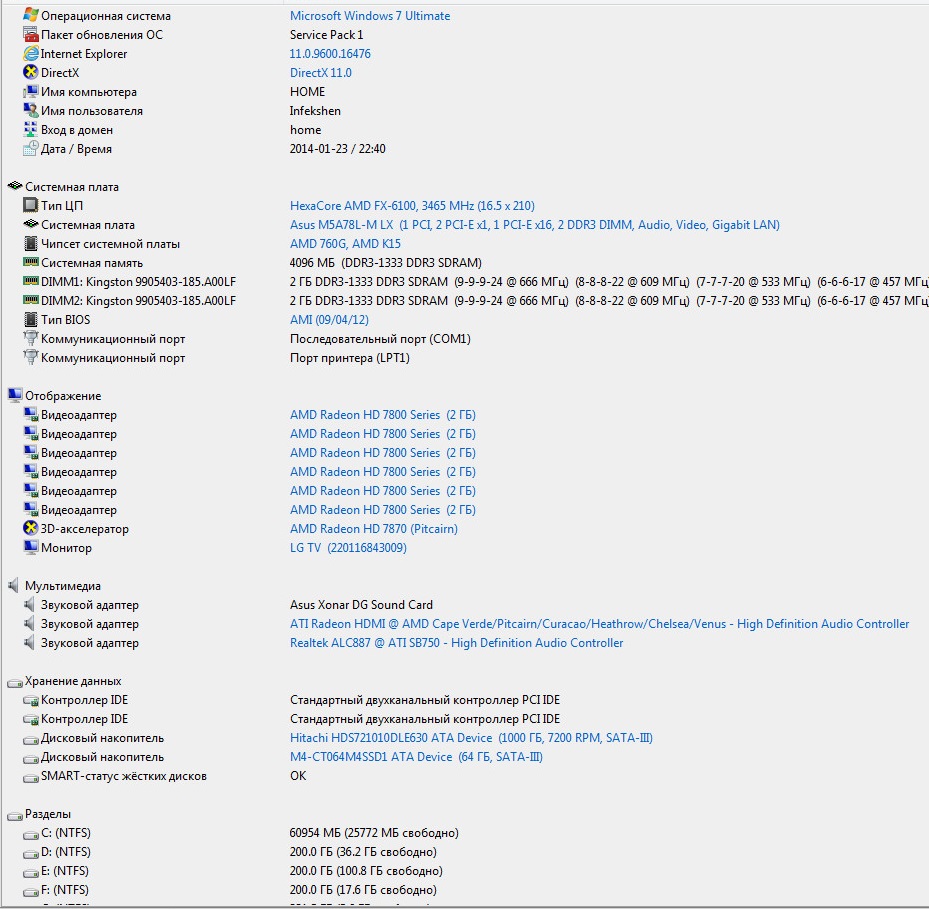
Task: Open the AMI (09/04/12) BIOS link
Action: pos(329,319)
